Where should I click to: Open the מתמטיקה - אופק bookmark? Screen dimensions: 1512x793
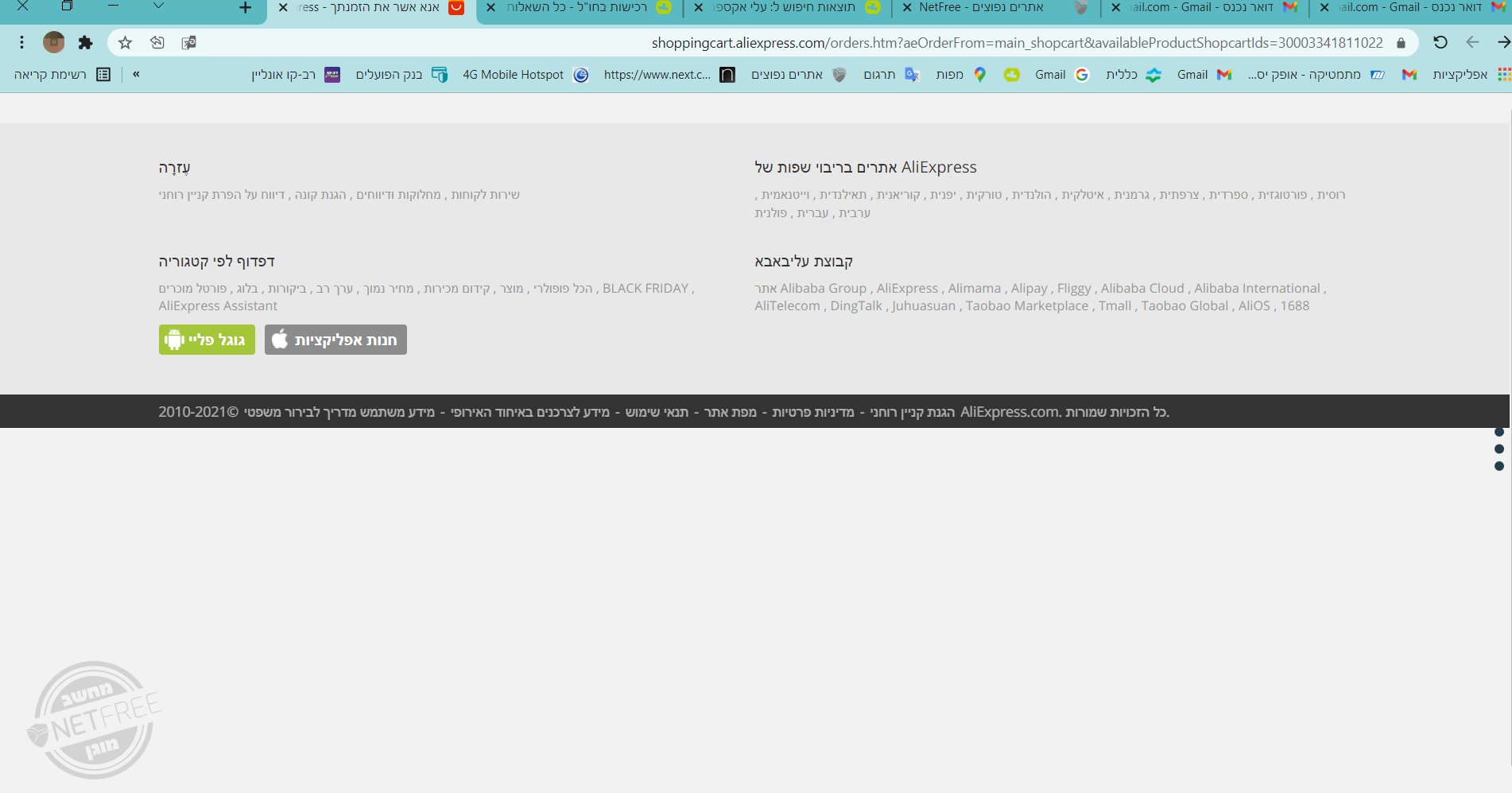[x=1317, y=75]
